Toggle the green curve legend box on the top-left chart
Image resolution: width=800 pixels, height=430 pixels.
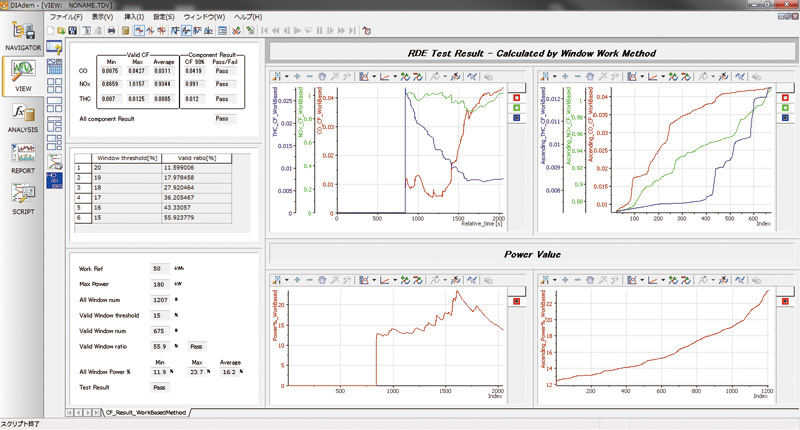tap(515, 110)
